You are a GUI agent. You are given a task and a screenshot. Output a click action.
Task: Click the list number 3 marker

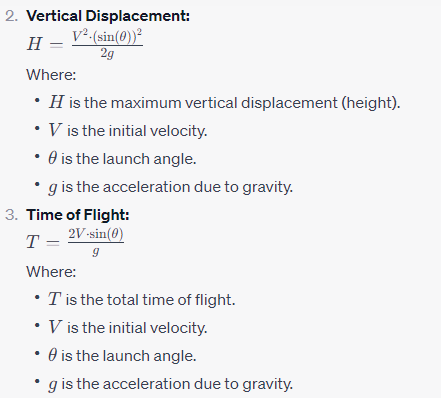(x=12, y=215)
